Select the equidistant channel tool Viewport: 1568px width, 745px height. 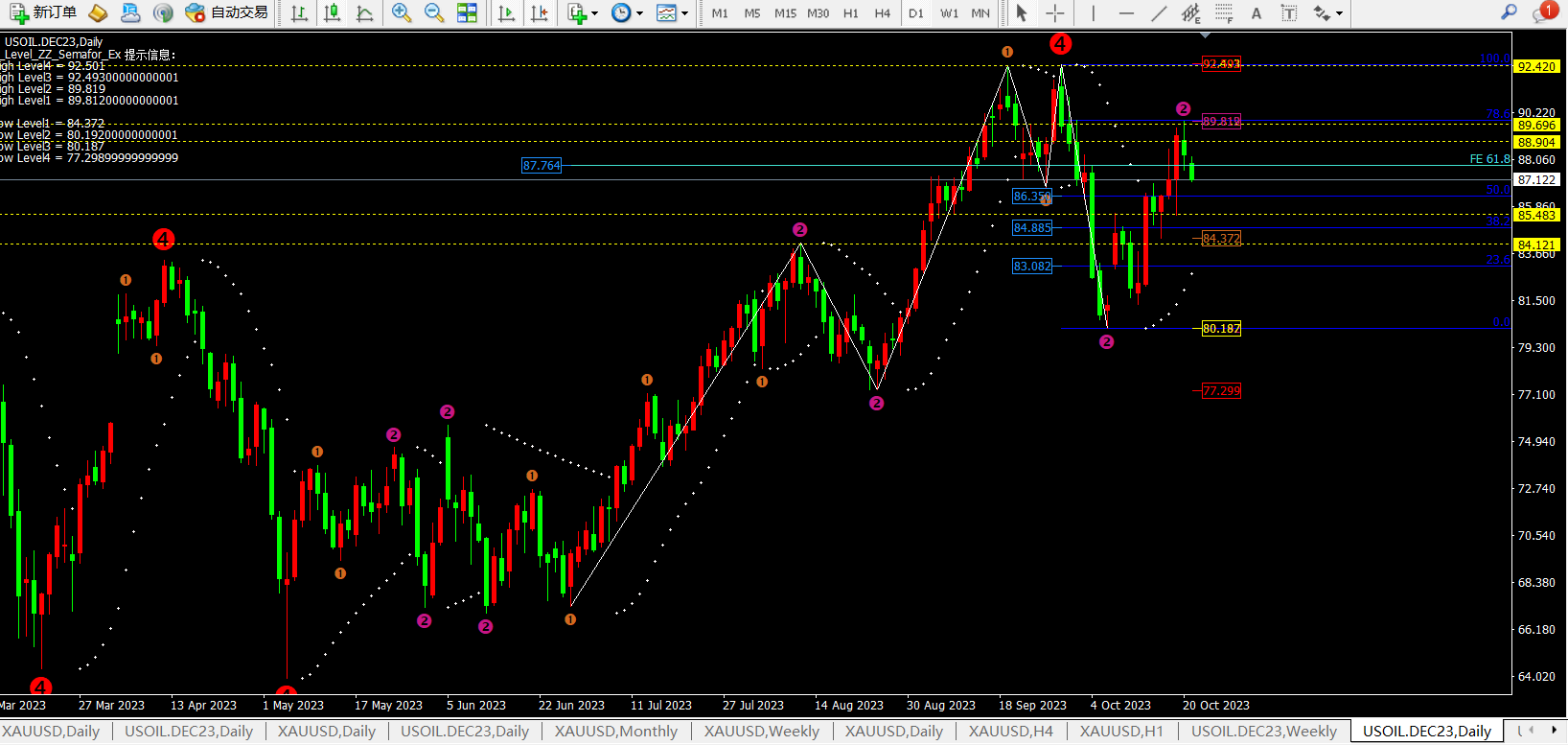tap(1190, 12)
